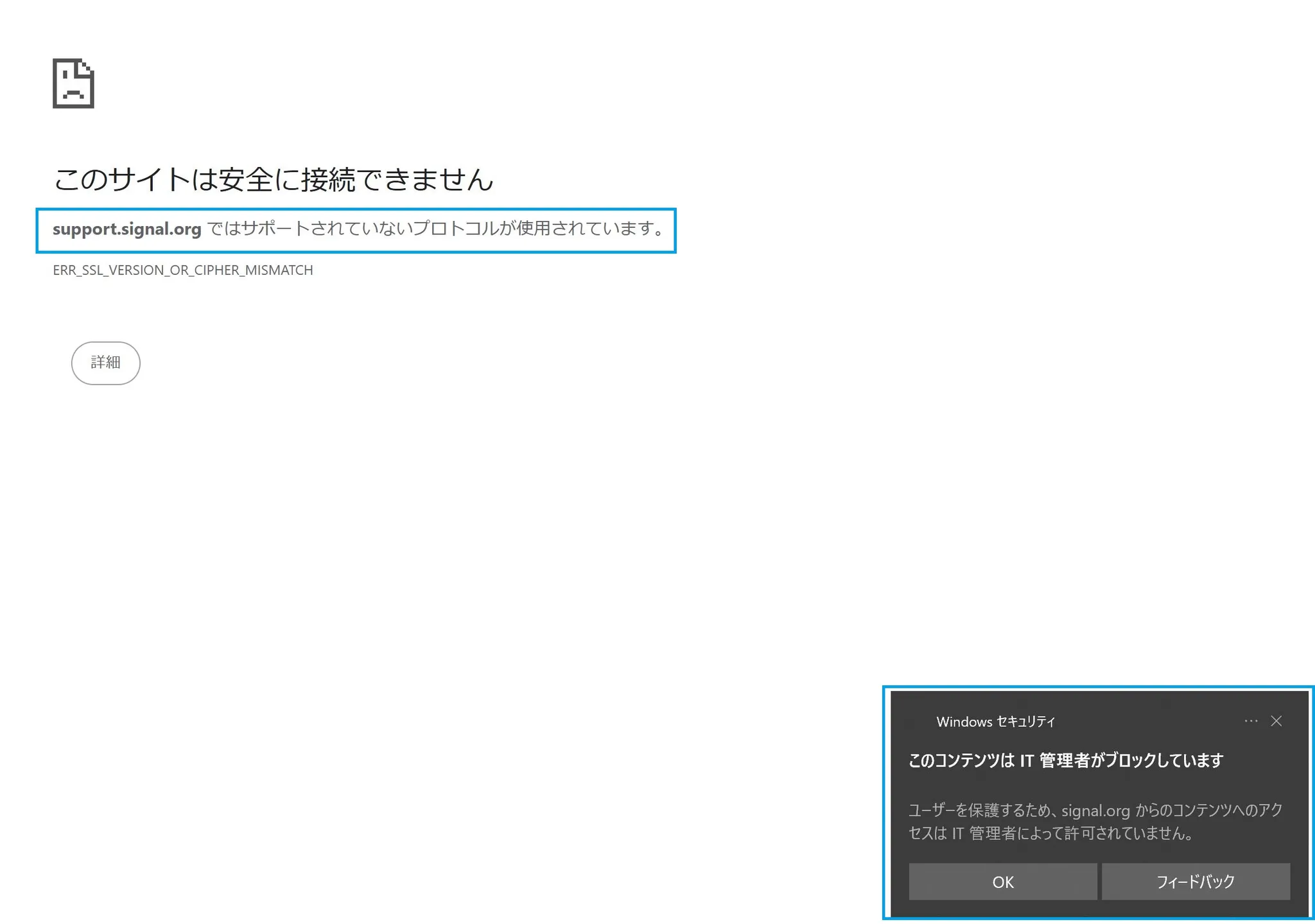The width and height of the screenshot is (1315, 924).
Task: Select the ERR_SSL_VERSION_OR_CIPHER_MISMATCH error code
Action: [x=183, y=270]
